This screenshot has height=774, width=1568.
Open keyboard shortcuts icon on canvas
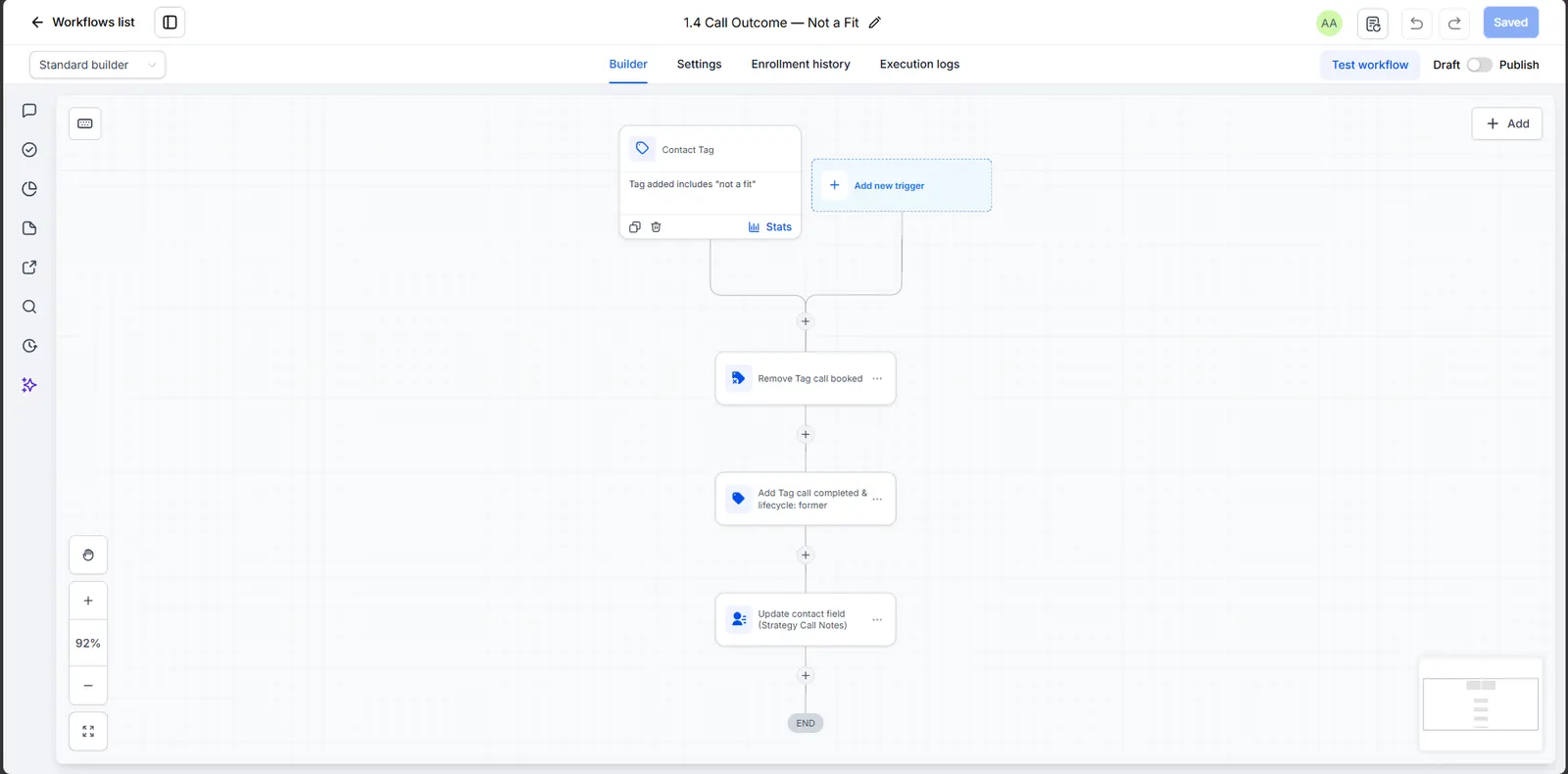point(85,123)
